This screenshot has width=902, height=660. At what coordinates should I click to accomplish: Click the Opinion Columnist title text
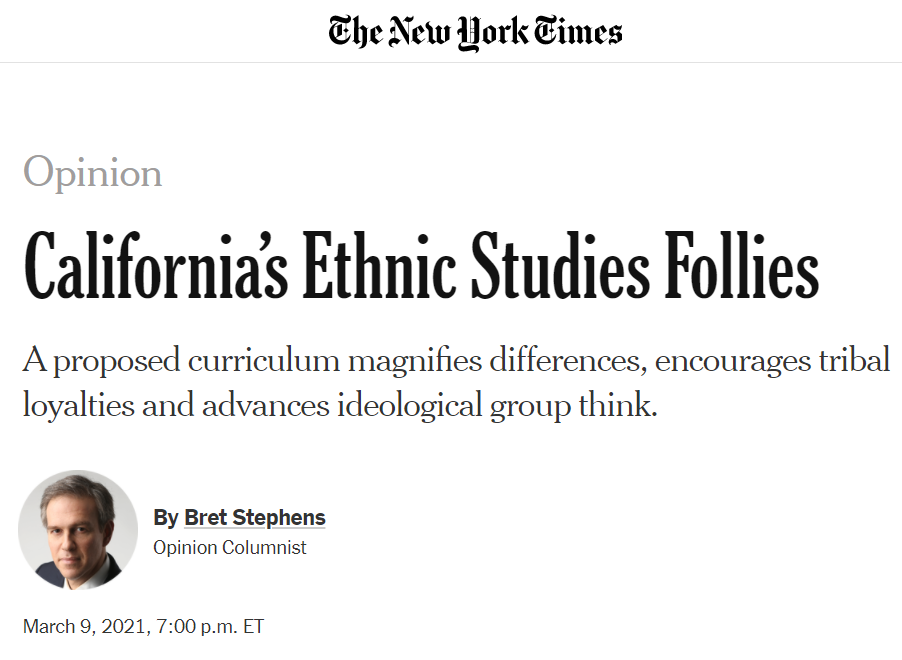coord(230,547)
